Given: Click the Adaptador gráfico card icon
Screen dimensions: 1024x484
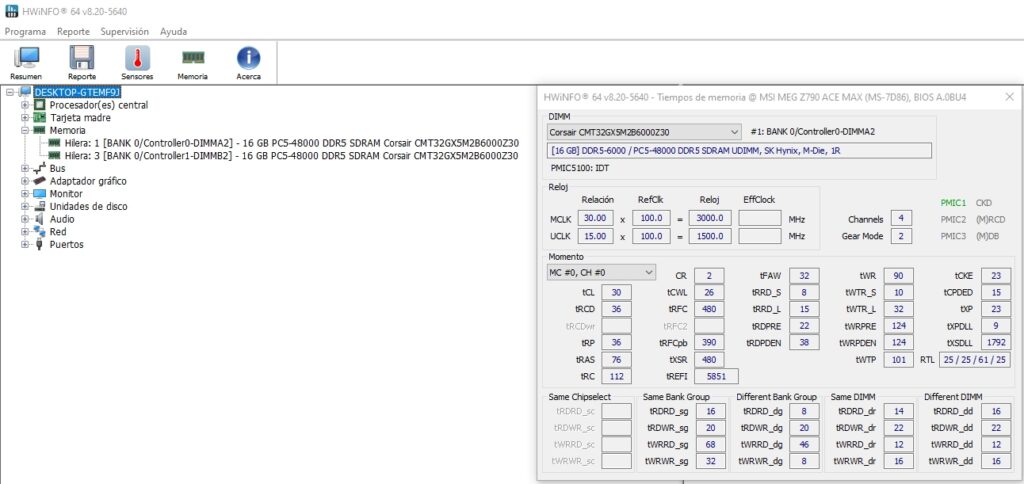Looking at the screenshot, I should (x=40, y=181).
